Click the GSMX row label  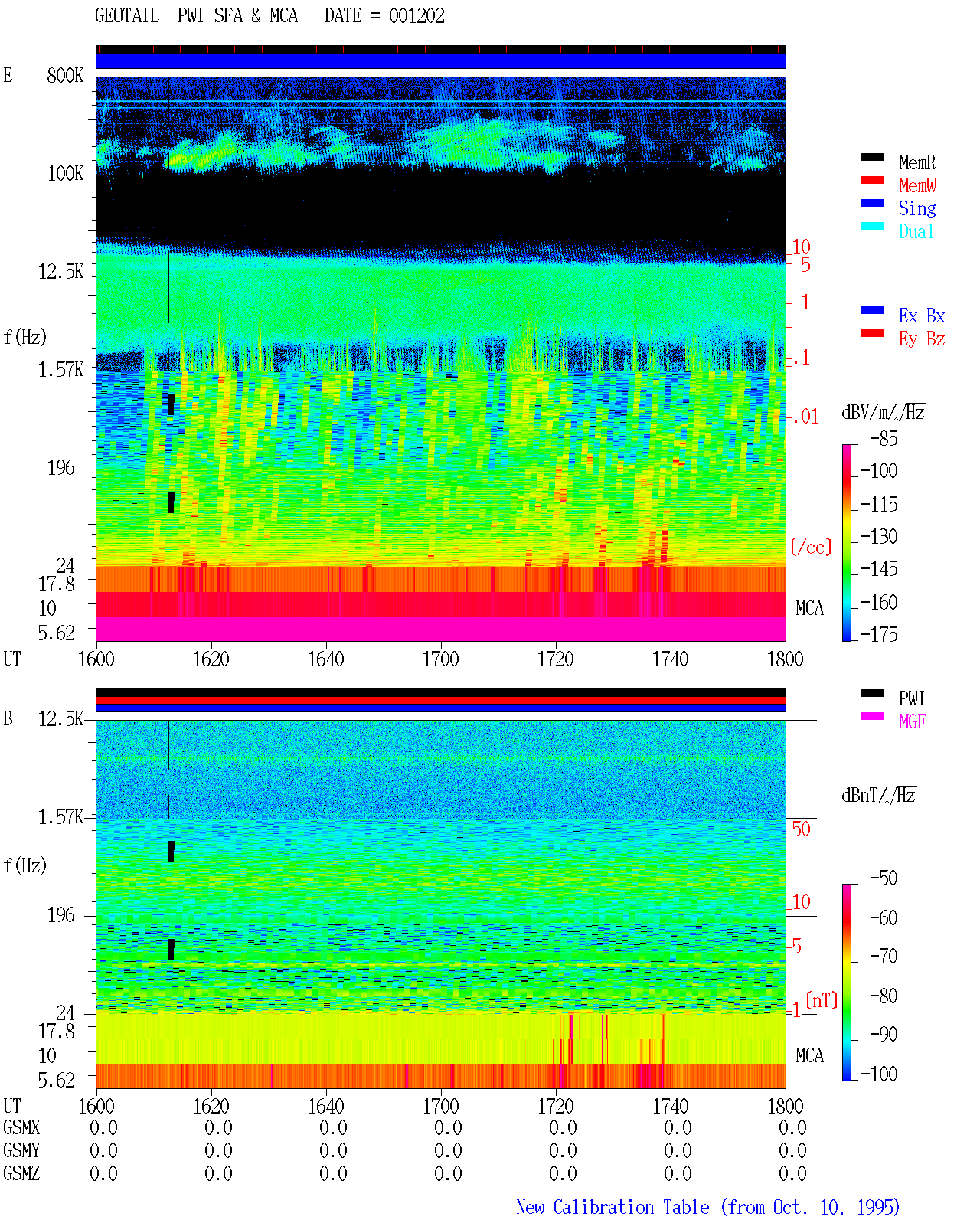coord(21,1128)
